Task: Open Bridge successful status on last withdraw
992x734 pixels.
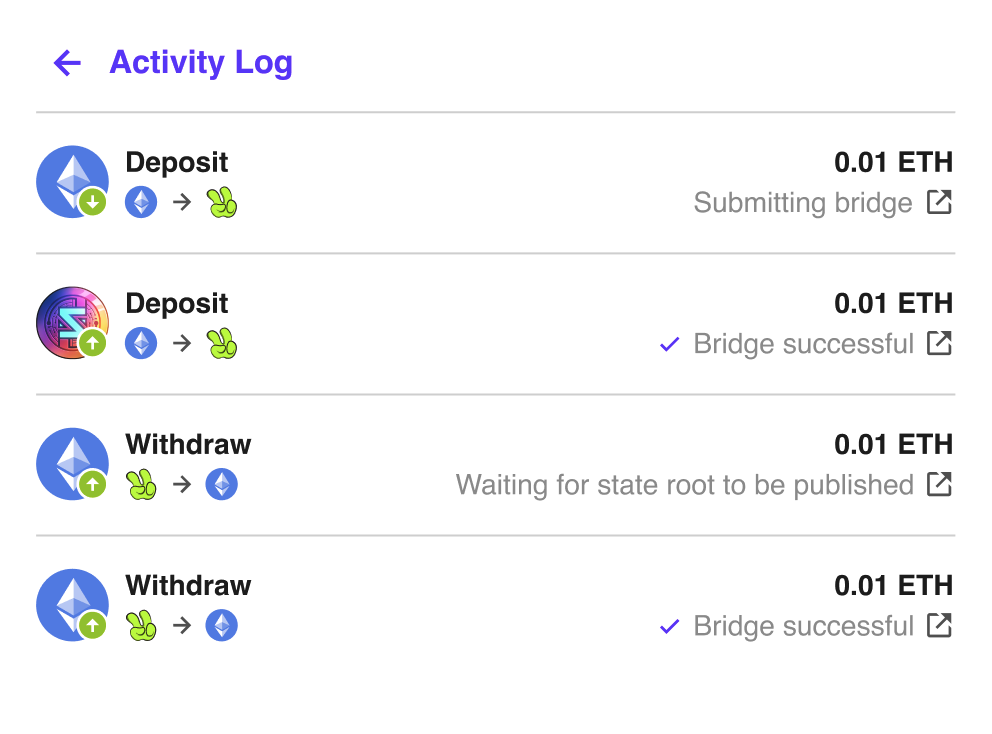Action: [803, 626]
